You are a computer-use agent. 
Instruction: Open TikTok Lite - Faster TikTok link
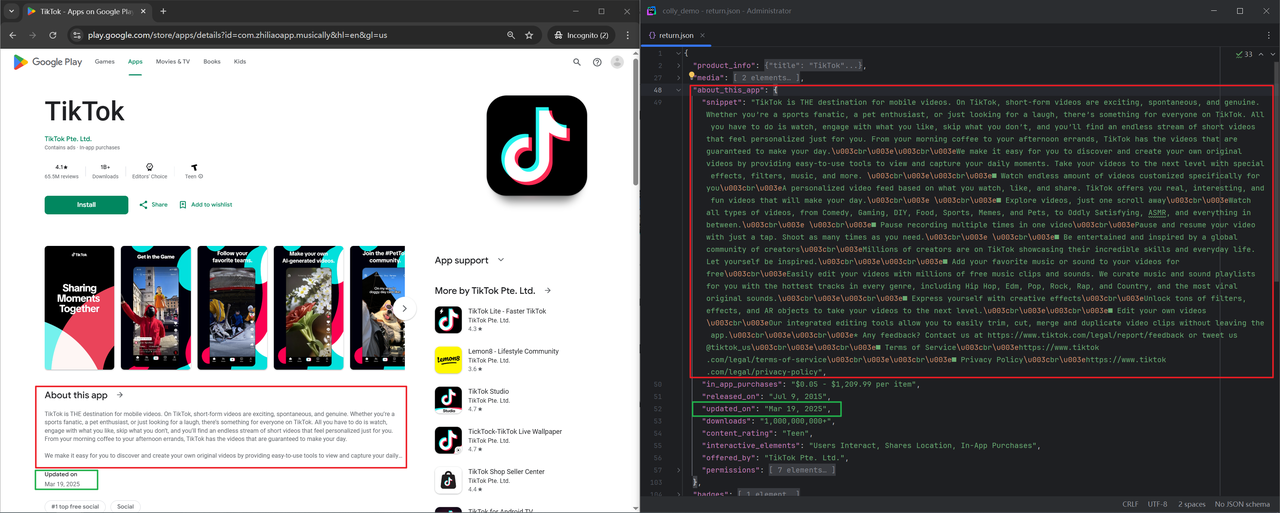click(507, 311)
